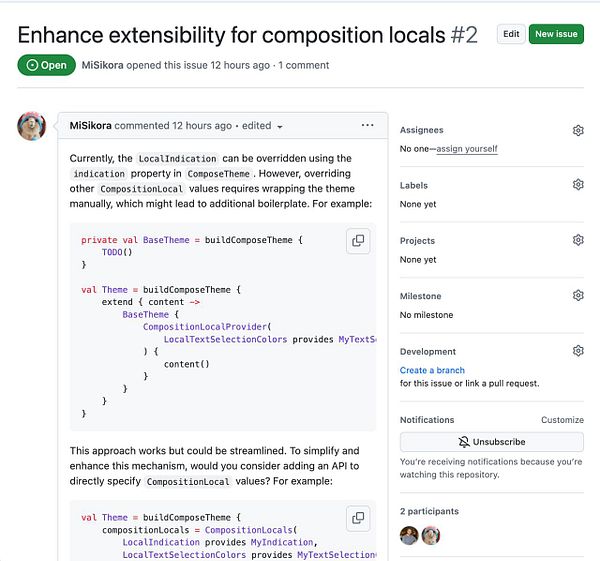Screen dimensions: 600x561
Task: View the second participant's avatar
Action: tap(431, 535)
